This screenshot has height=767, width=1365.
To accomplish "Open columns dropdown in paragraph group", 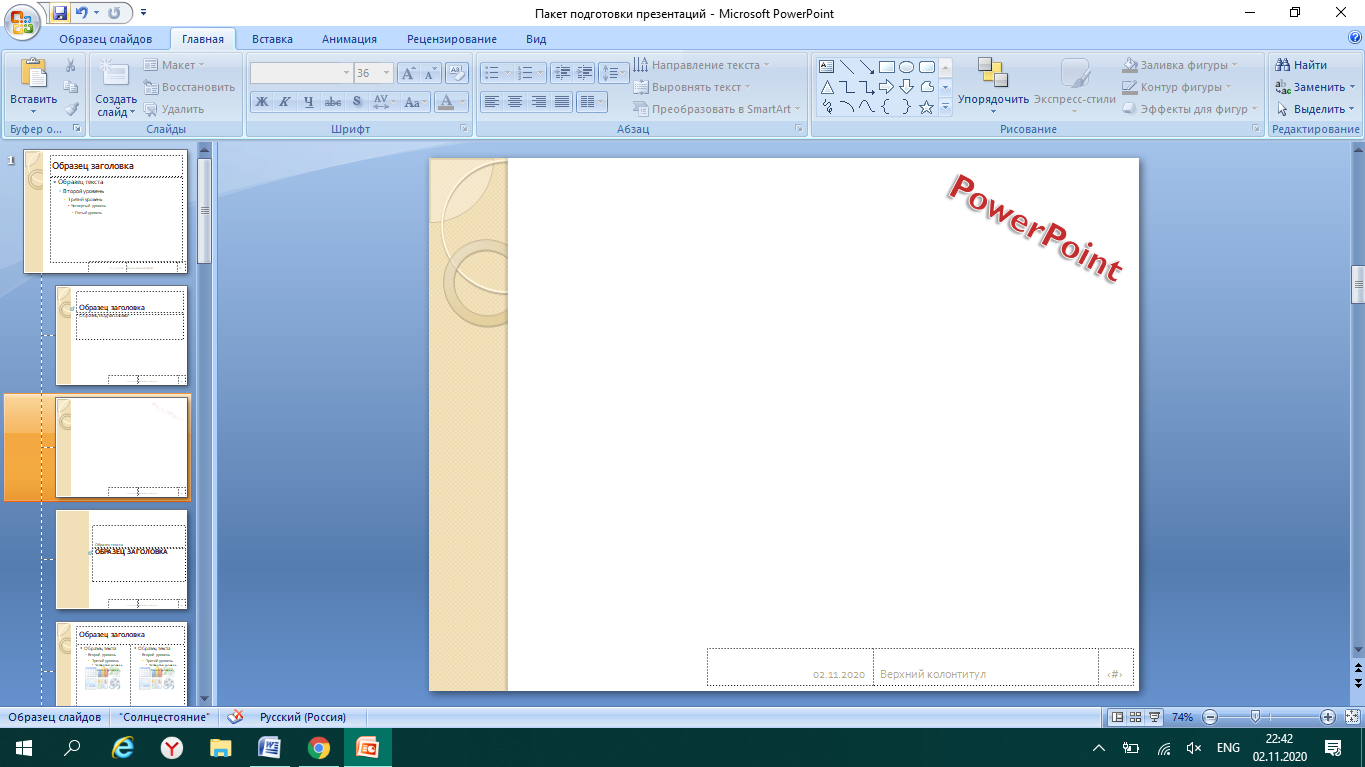I will coord(592,102).
